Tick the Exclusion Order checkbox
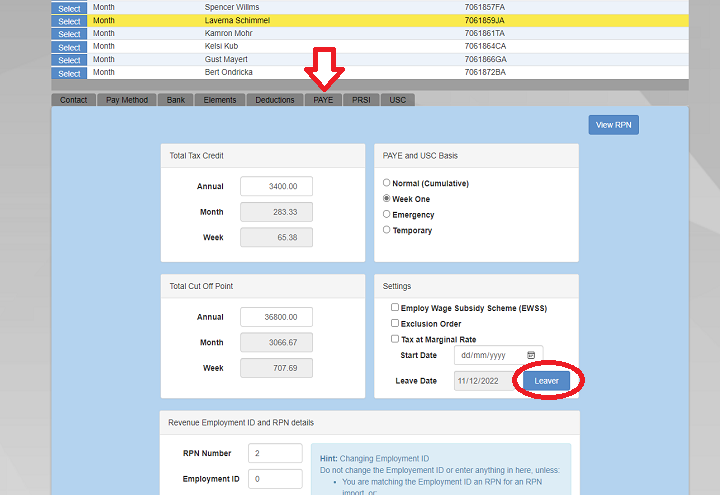This screenshot has width=720, height=495. (395, 324)
